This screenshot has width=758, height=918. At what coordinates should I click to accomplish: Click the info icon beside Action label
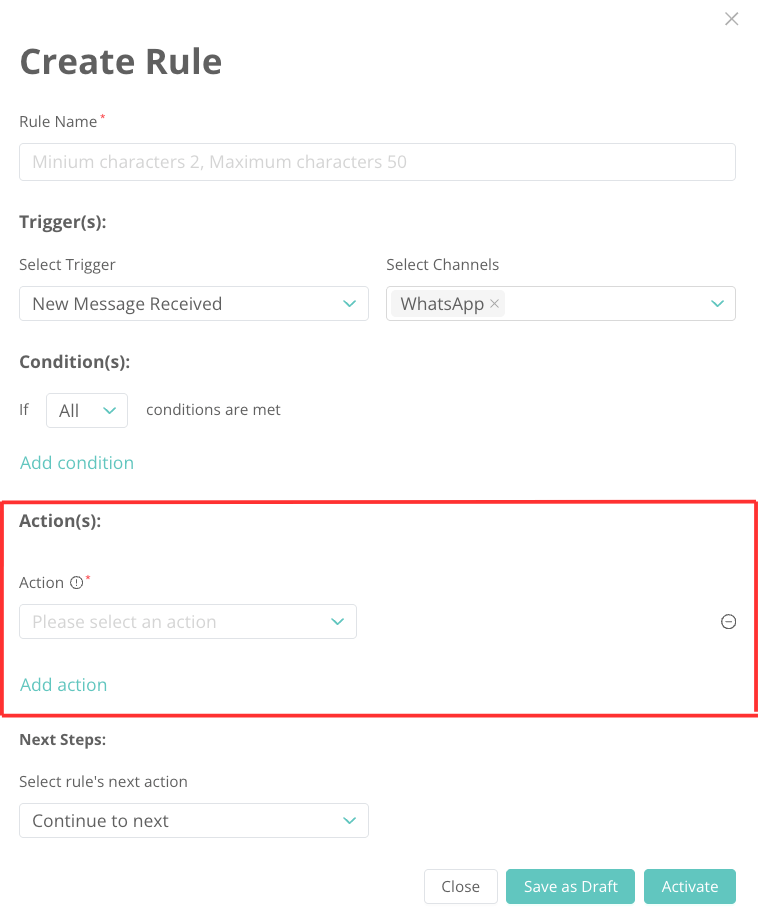tap(76, 583)
